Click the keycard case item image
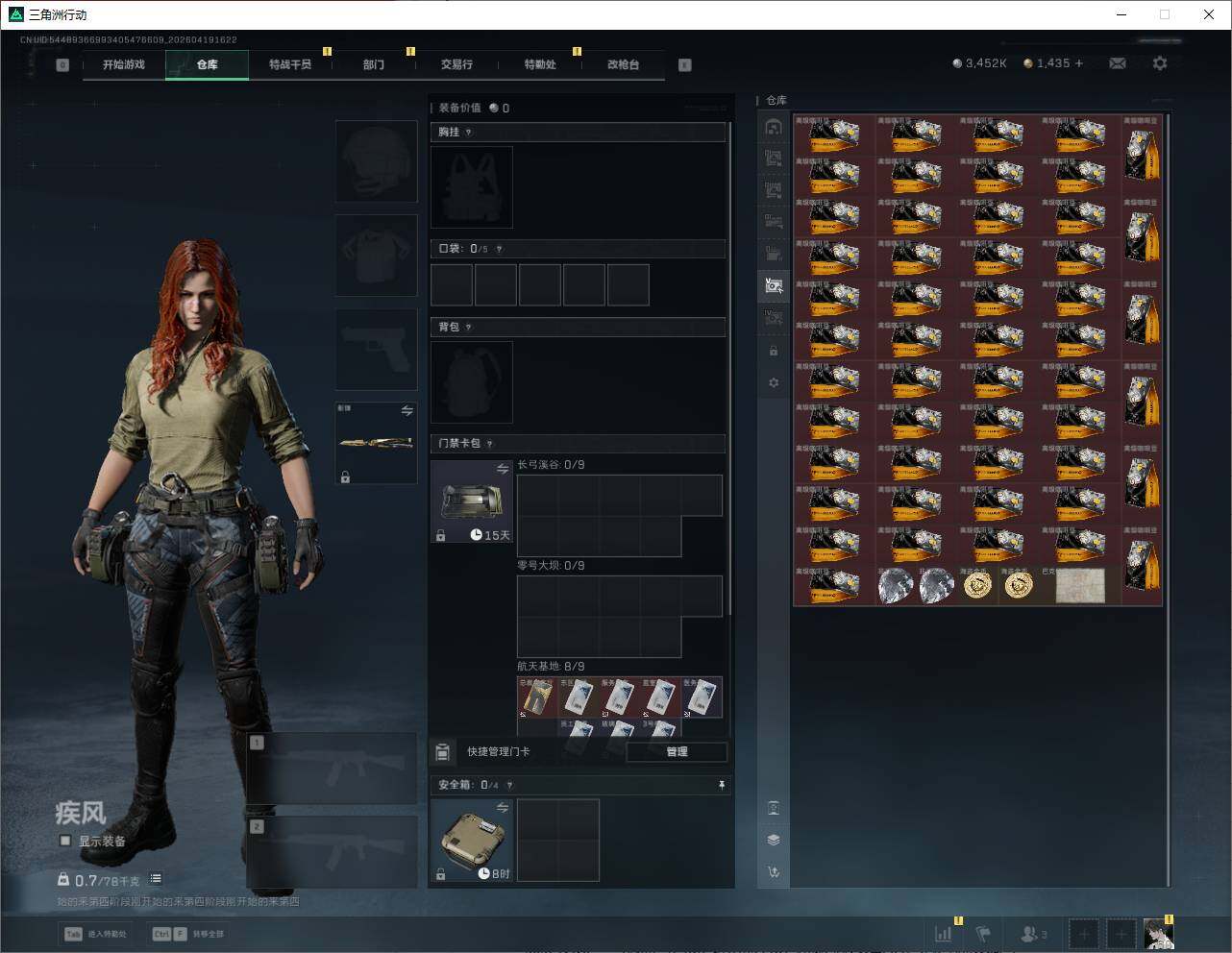 pyautogui.click(x=471, y=501)
